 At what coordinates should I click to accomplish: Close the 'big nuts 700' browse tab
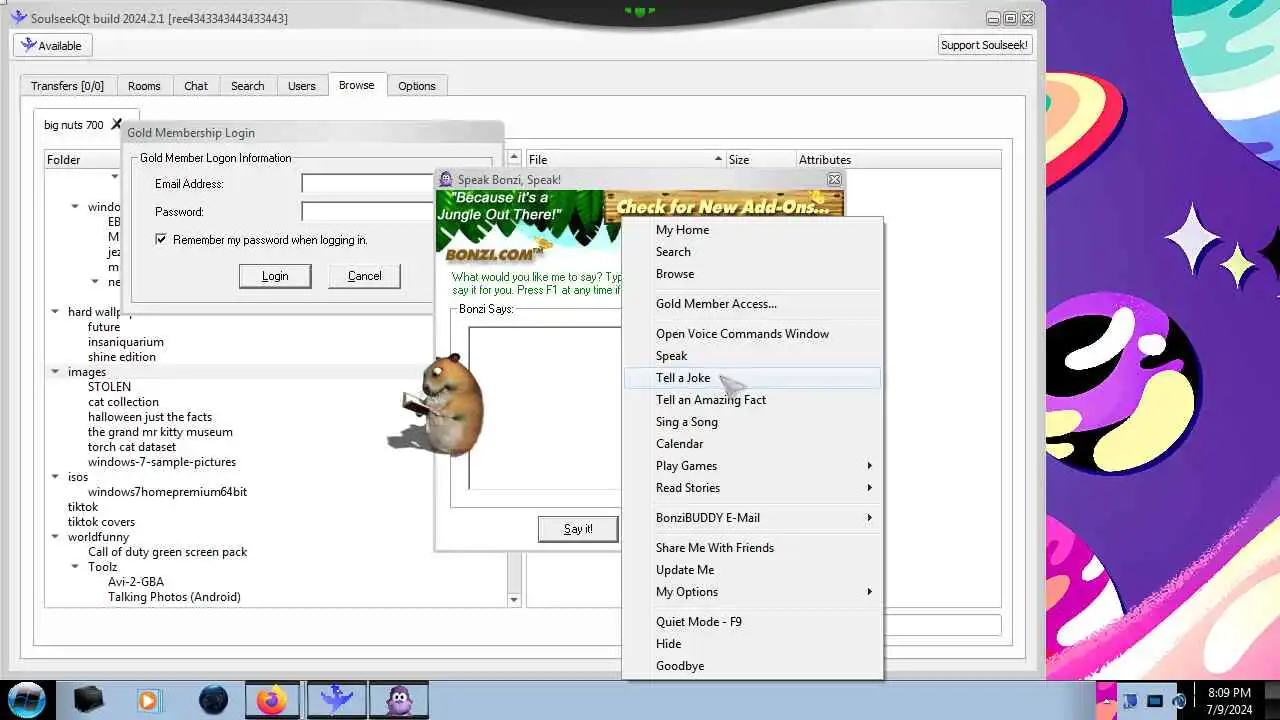[116, 125]
